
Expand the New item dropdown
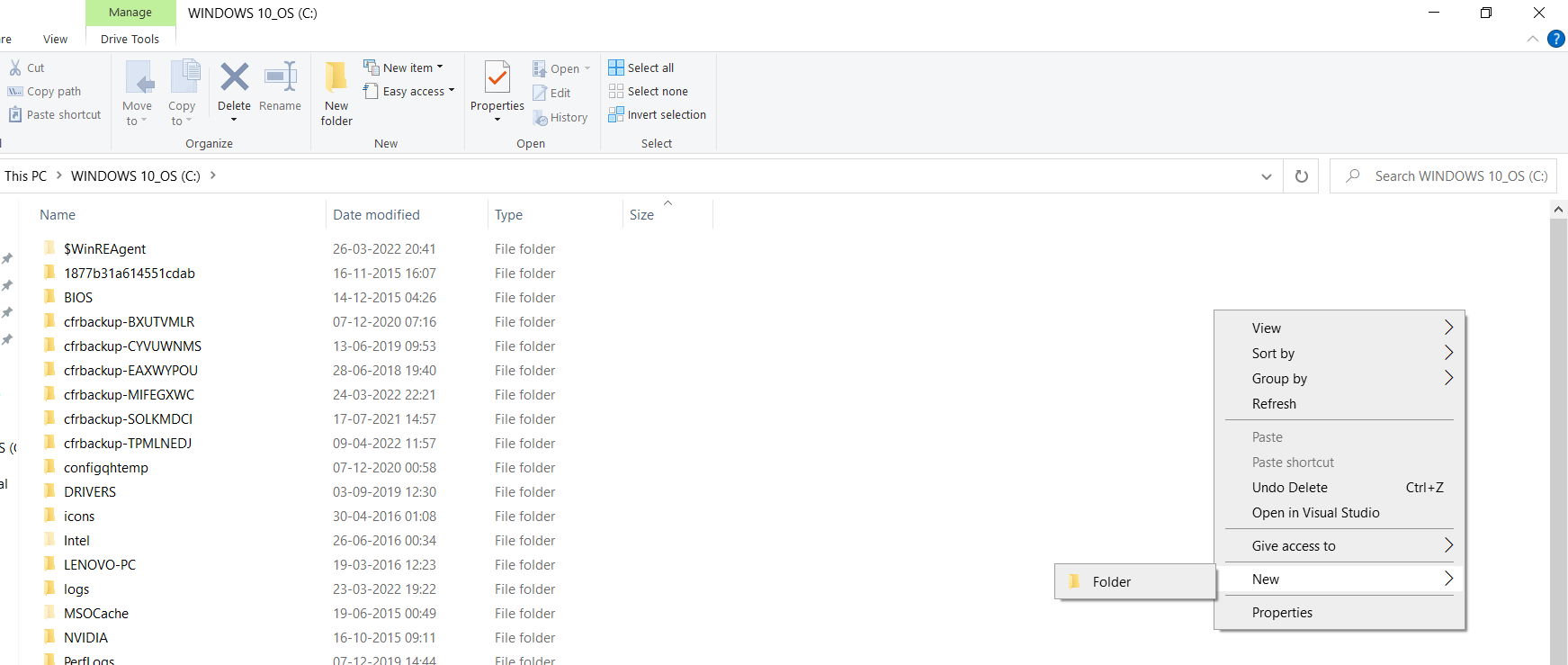tap(404, 67)
